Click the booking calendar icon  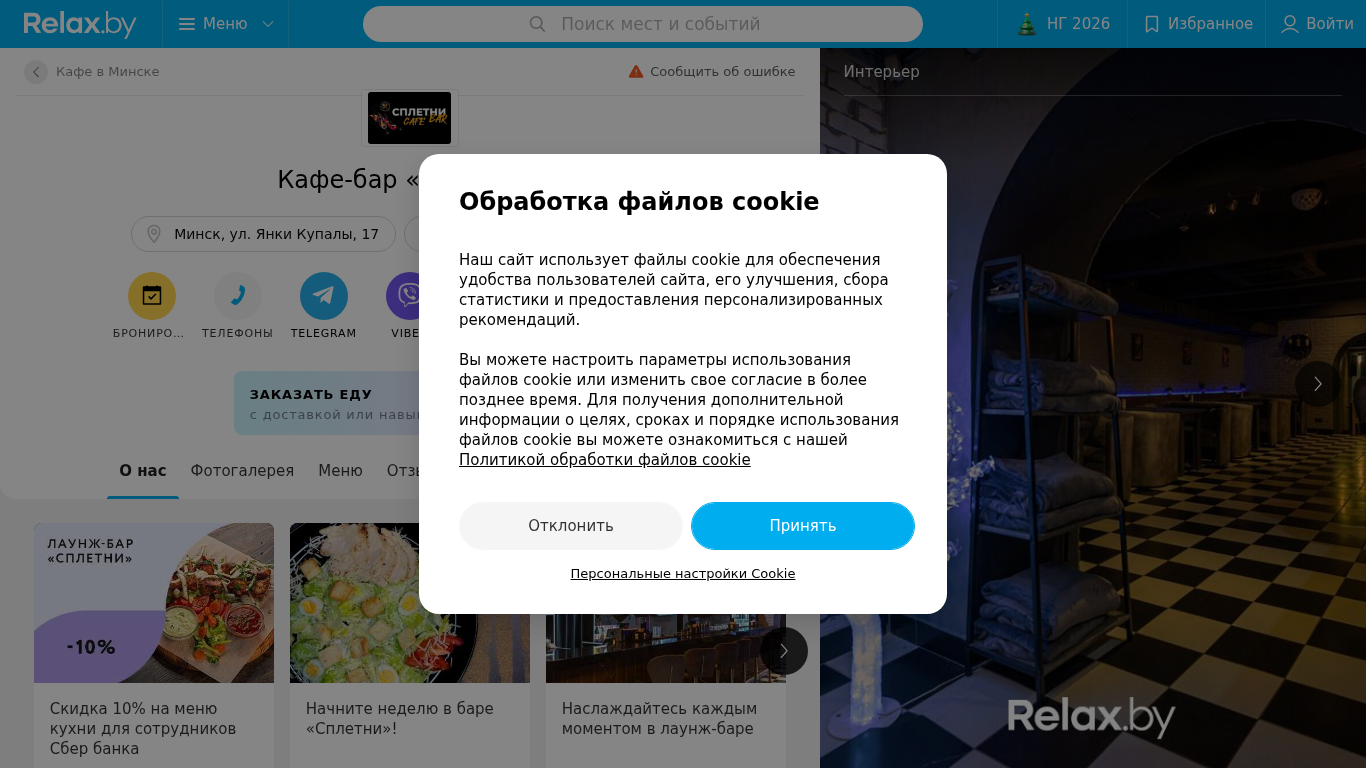pos(152,296)
